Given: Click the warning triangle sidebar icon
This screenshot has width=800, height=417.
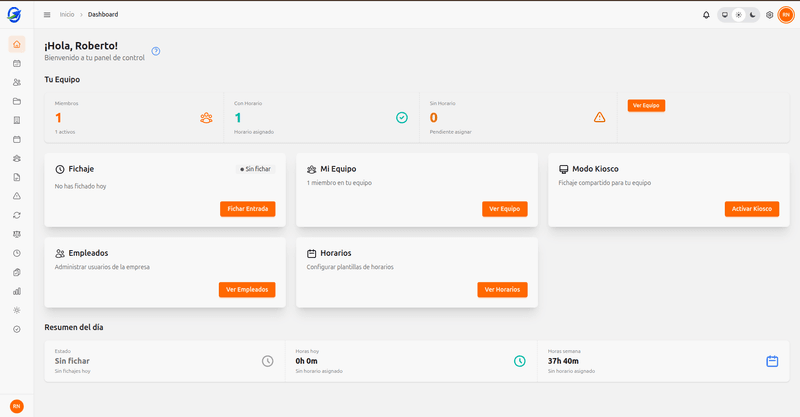Looking at the screenshot, I should [16, 196].
